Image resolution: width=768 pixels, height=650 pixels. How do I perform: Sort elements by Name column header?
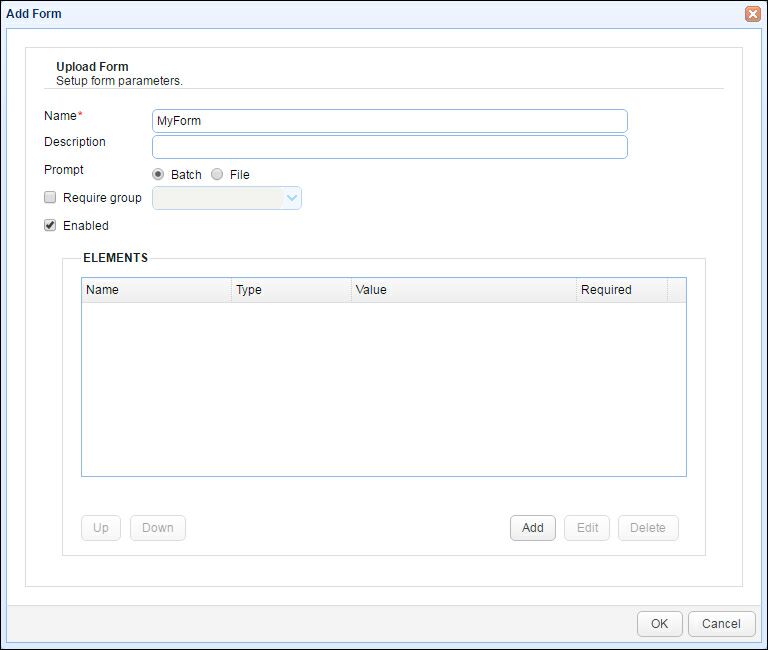(156, 290)
